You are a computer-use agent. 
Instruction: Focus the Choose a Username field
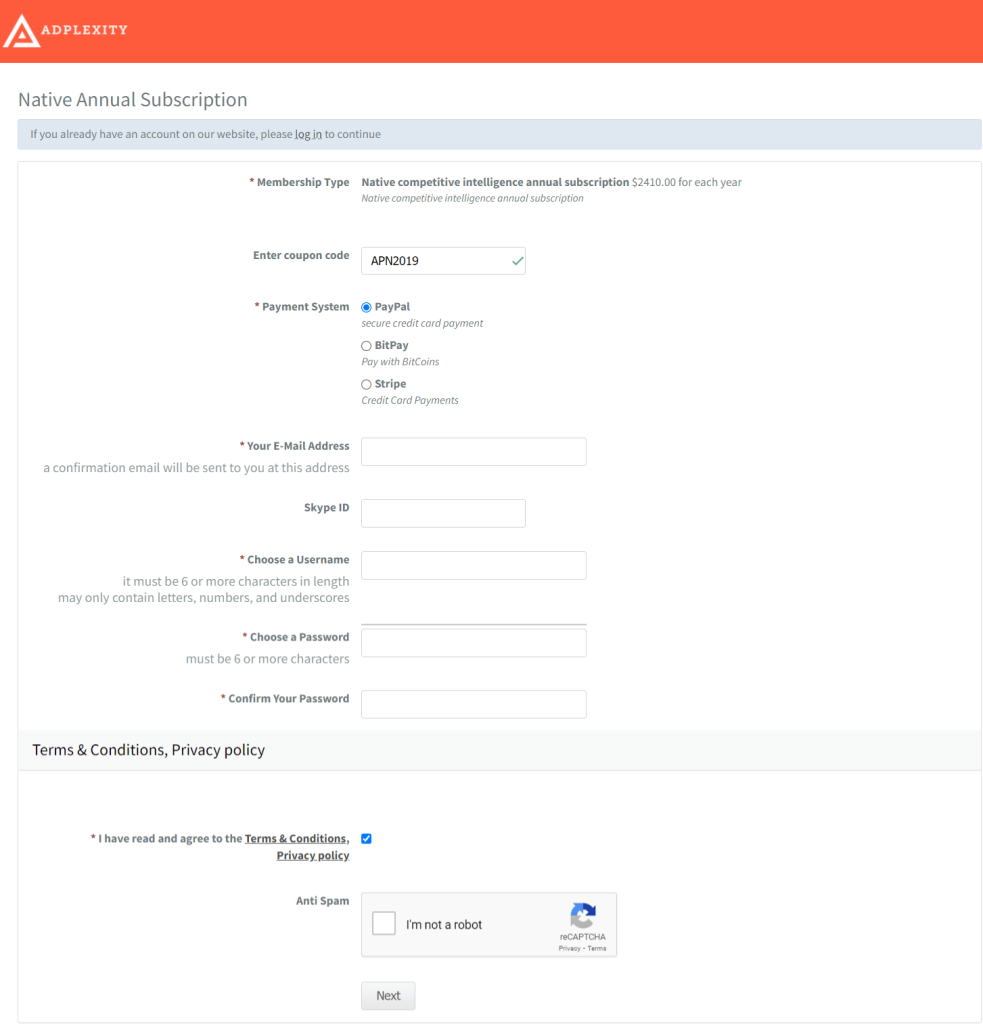tap(474, 565)
